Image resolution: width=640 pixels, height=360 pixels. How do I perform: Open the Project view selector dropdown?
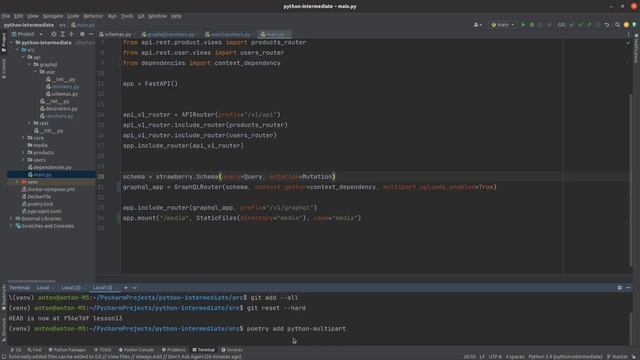click(x=27, y=34)
